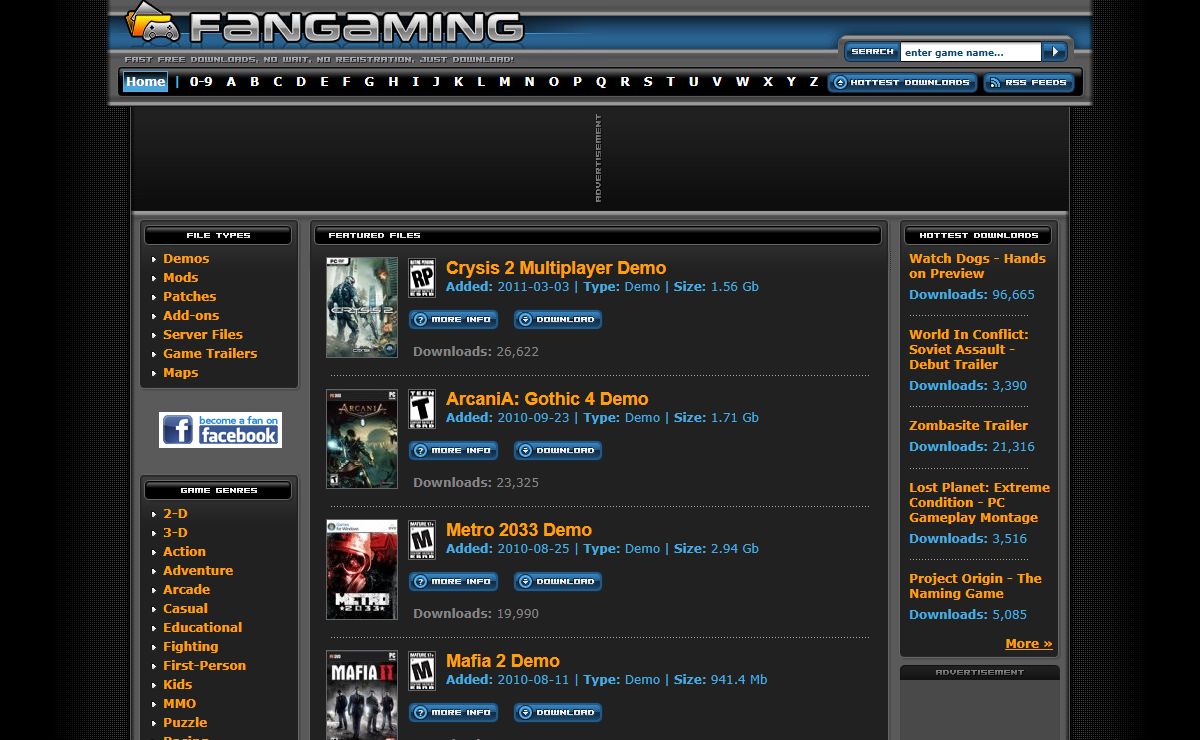Open Patches file type
Screen dimensions: 1200x740
click(190, 296)
